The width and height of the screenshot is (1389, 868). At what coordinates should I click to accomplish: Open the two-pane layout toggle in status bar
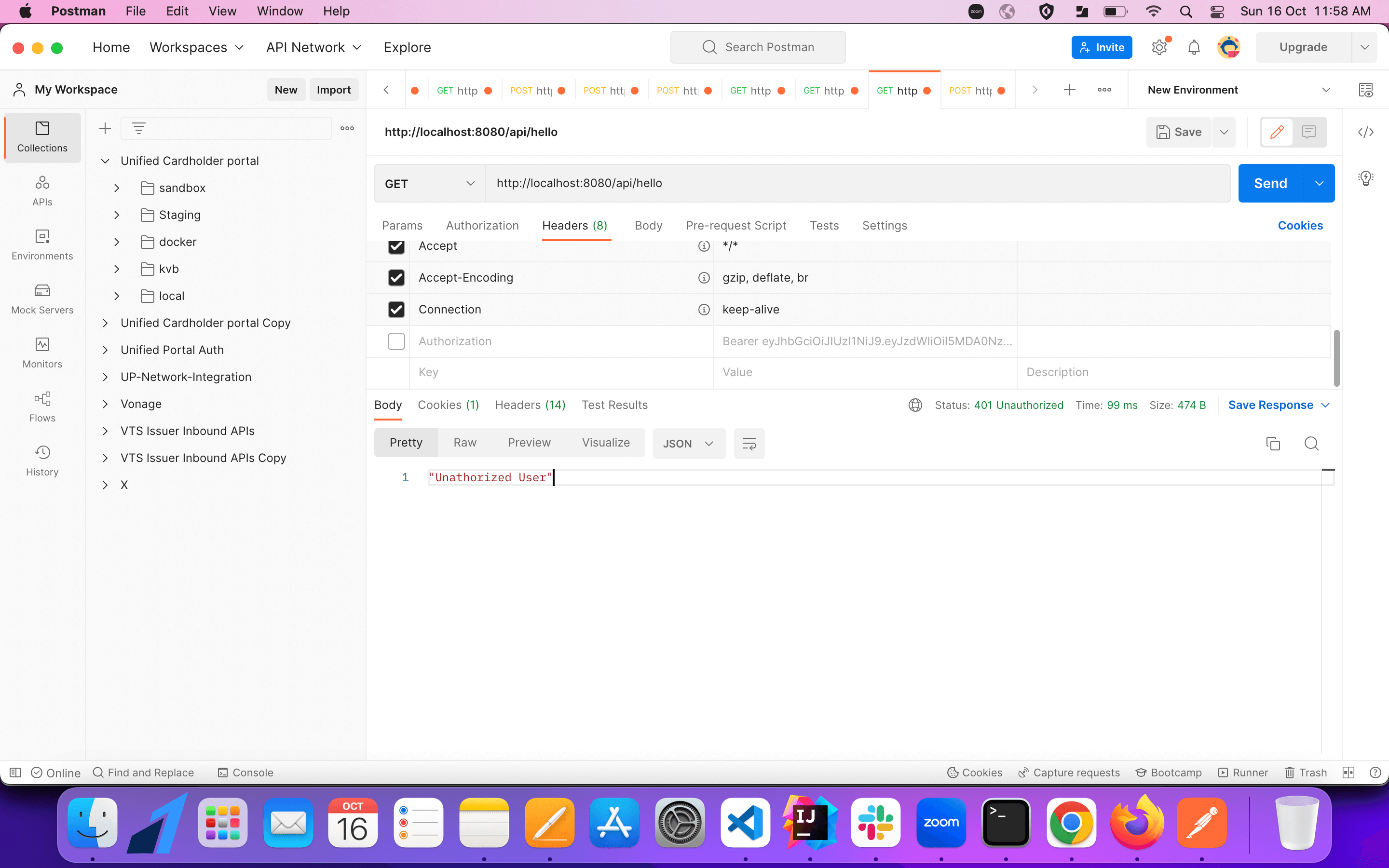click(1348, 773)
